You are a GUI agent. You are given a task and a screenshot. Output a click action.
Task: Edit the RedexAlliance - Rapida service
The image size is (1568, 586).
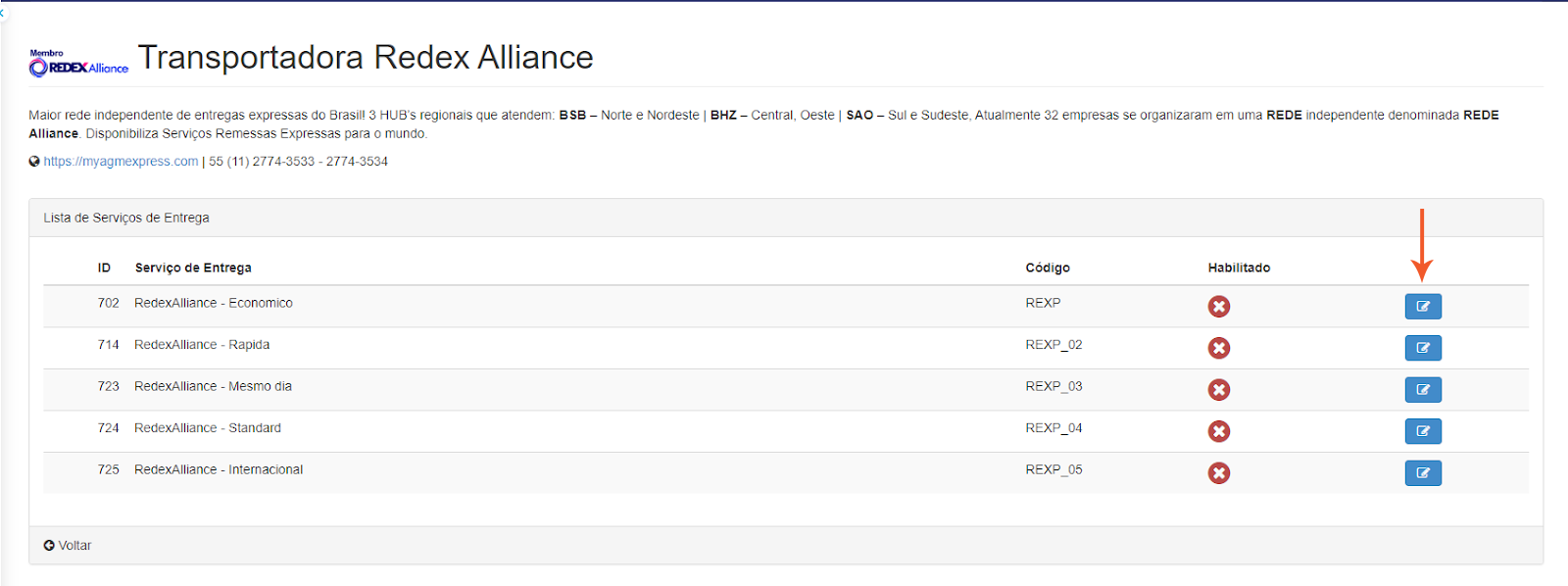click(1422, 348)
